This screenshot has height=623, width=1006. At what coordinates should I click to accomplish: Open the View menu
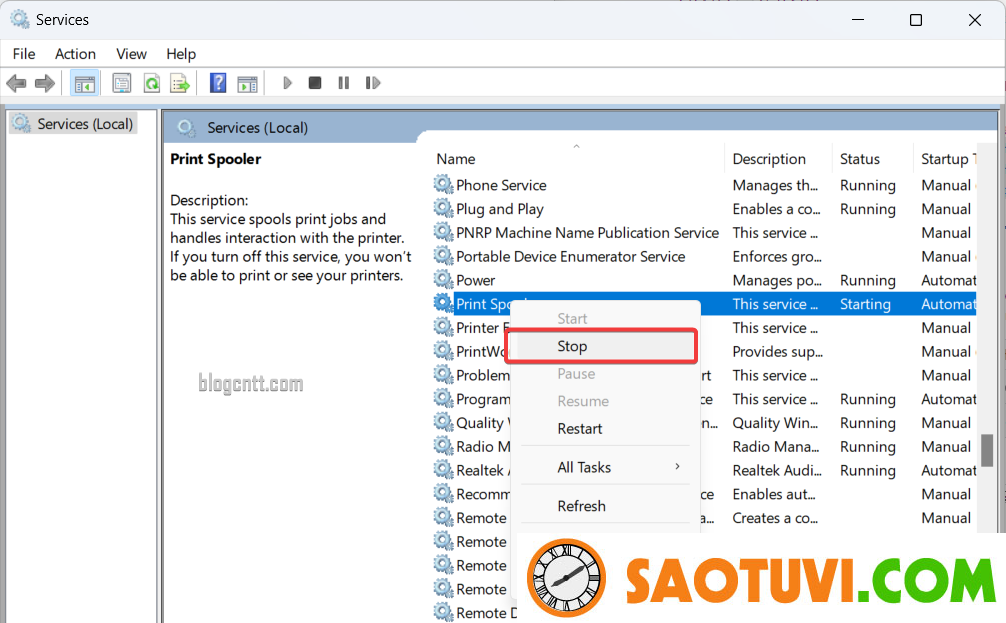coord(131,54)
